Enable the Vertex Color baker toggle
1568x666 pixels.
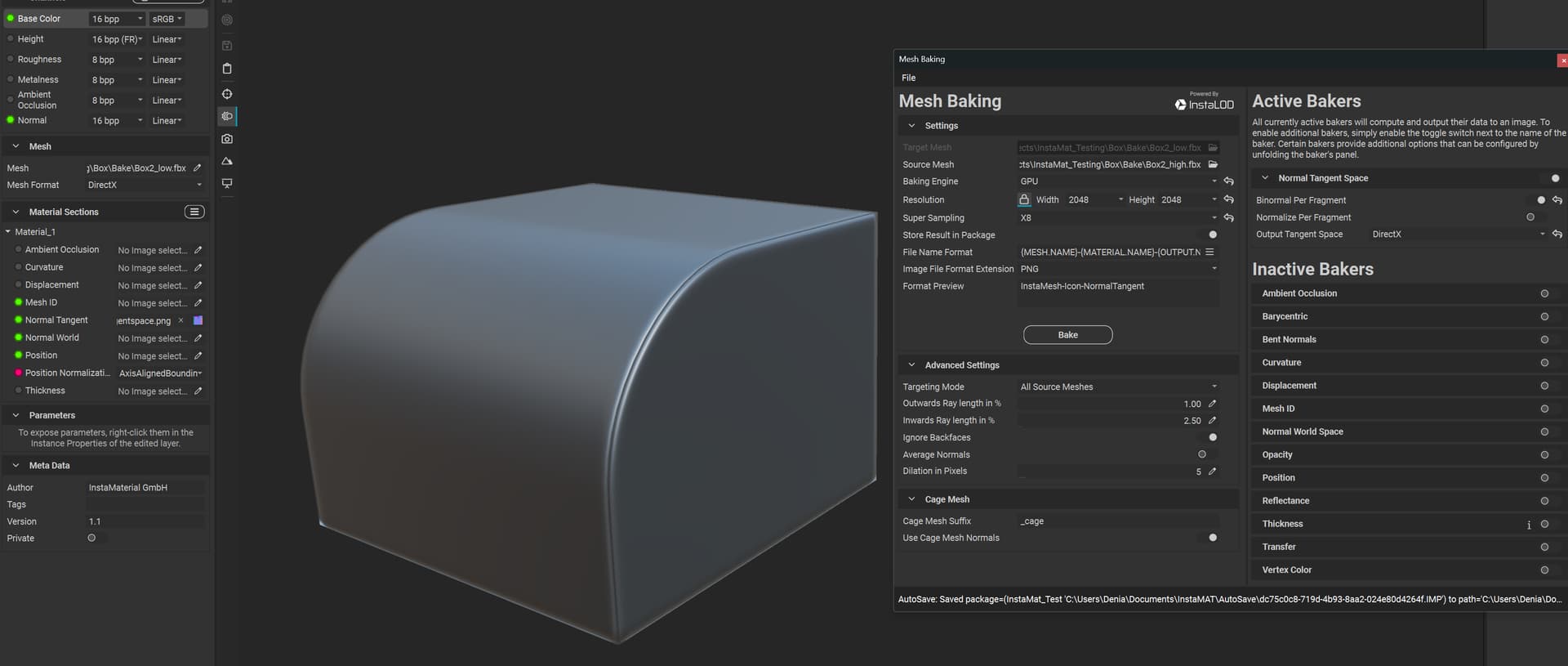(x=1548, y=570)
